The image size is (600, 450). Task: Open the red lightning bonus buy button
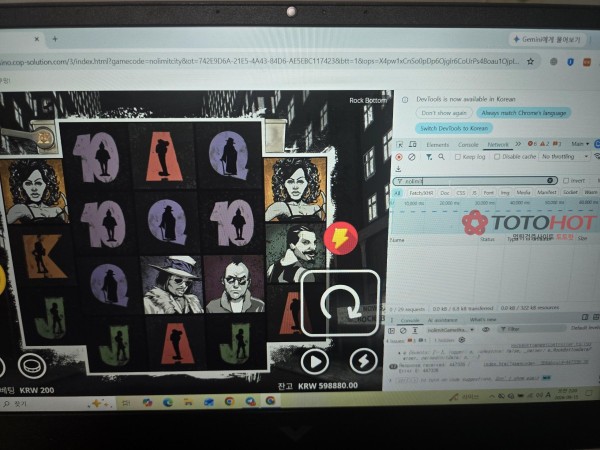point(340,238)
